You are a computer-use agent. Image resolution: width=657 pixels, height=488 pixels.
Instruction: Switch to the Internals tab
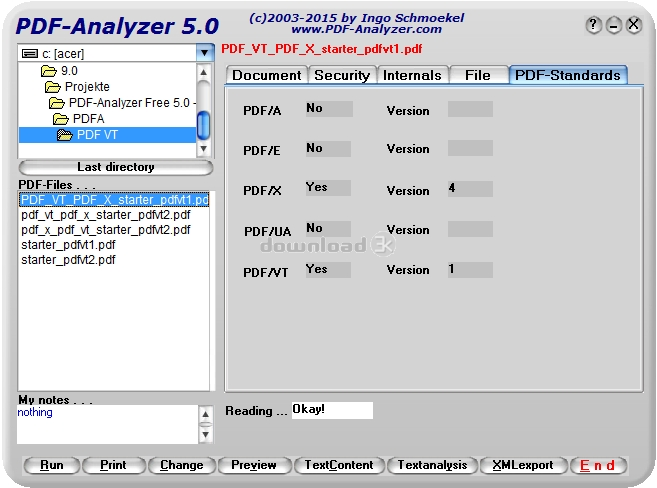click(412, 75)
